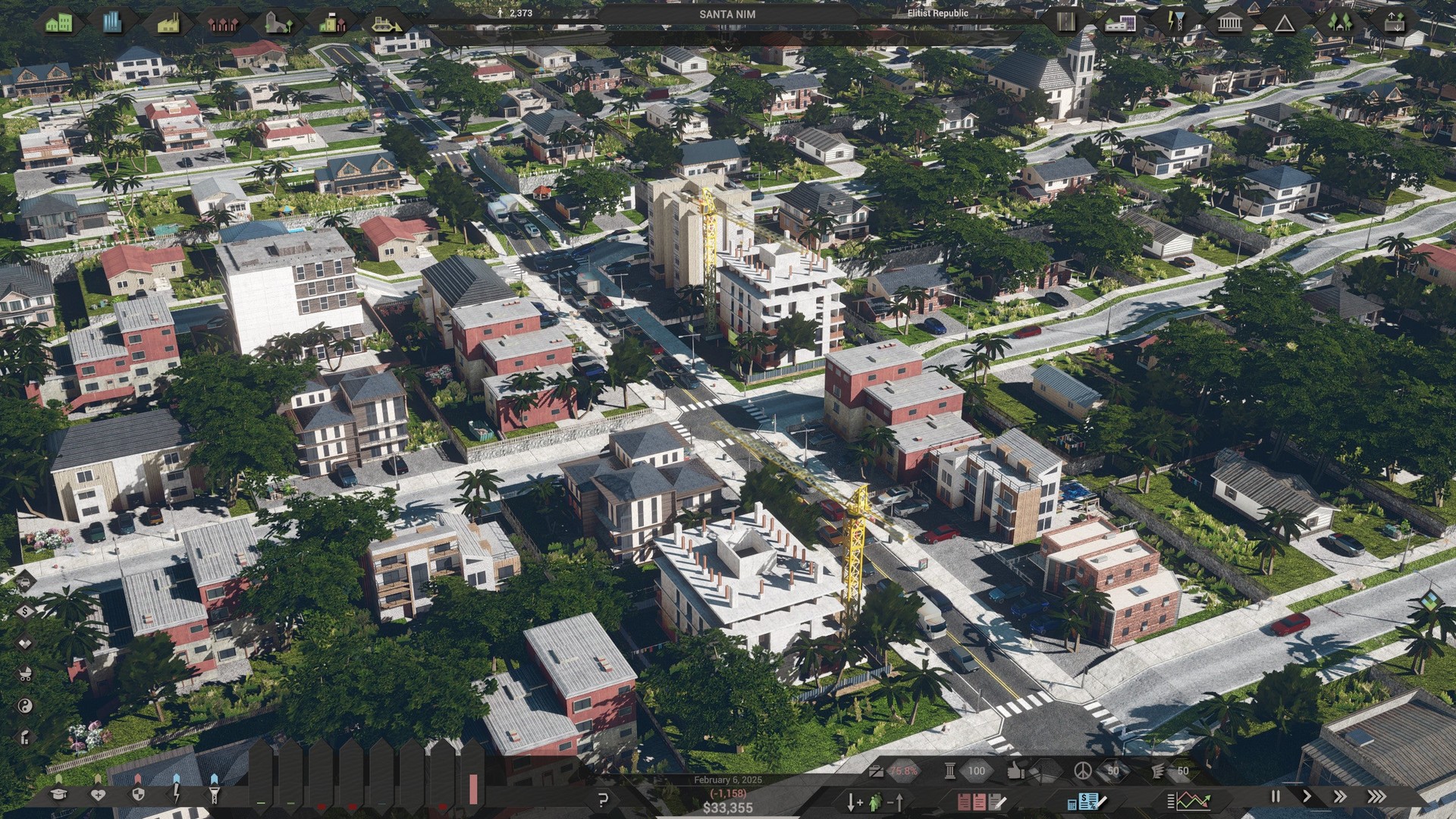Viewport: 1456px width, 819px height.
Task: Select the commercial buildings category
Action: pyautogui.click(x=112, y=23)
